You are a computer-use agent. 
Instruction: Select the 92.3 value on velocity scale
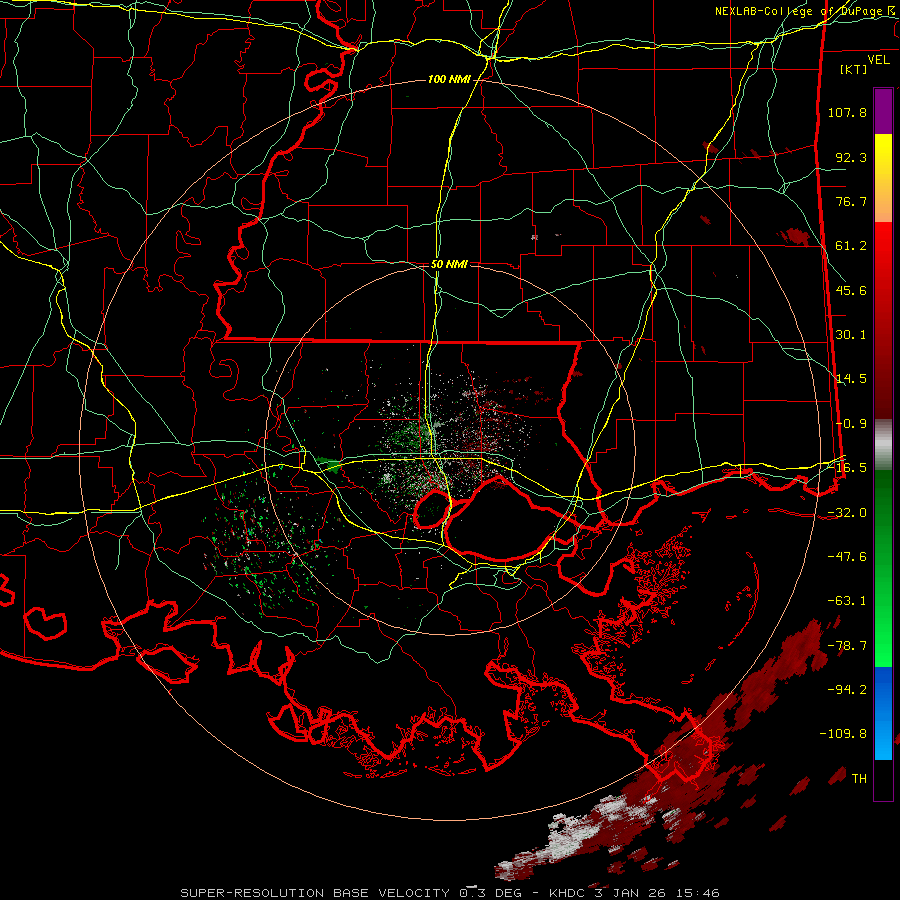tap(851, 157)
